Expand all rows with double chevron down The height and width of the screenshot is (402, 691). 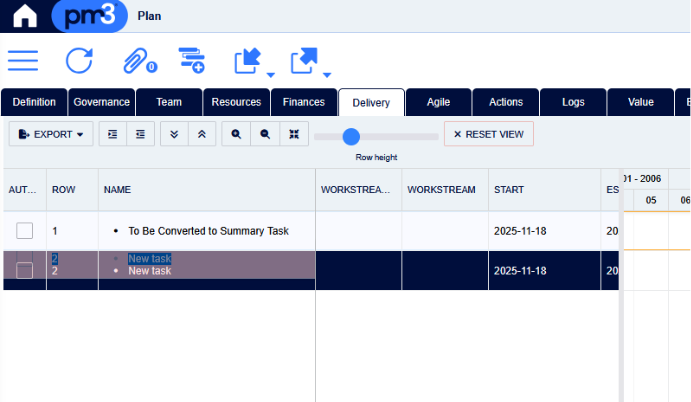pos(174,134)
